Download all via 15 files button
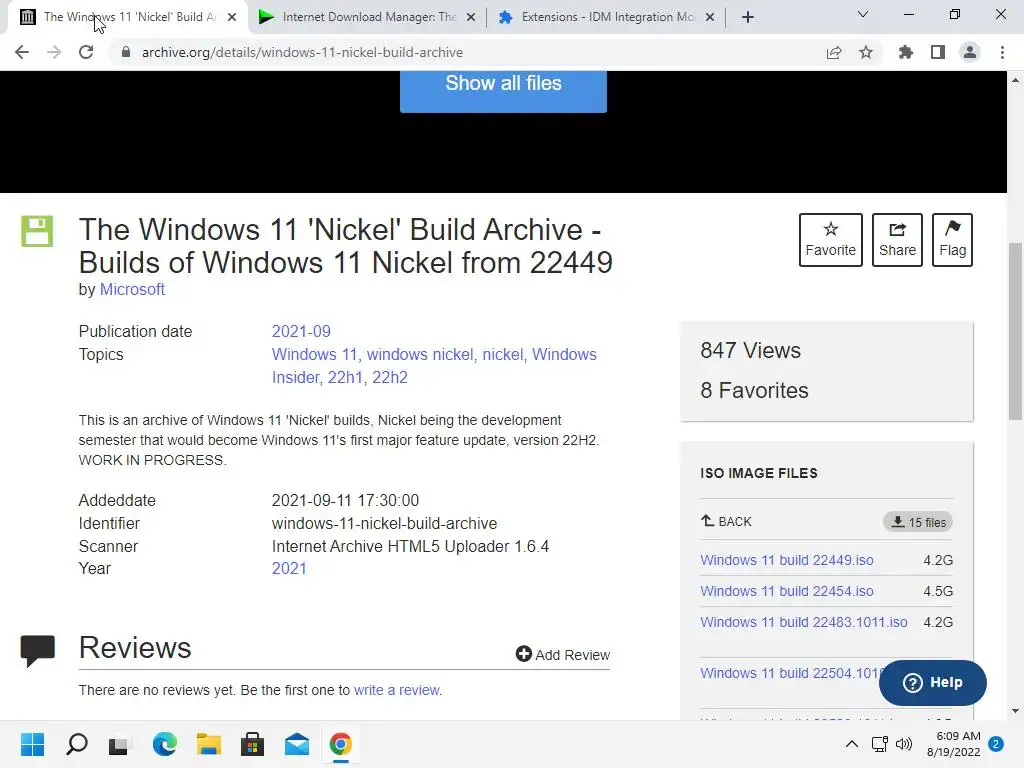 tap(918, 522)
